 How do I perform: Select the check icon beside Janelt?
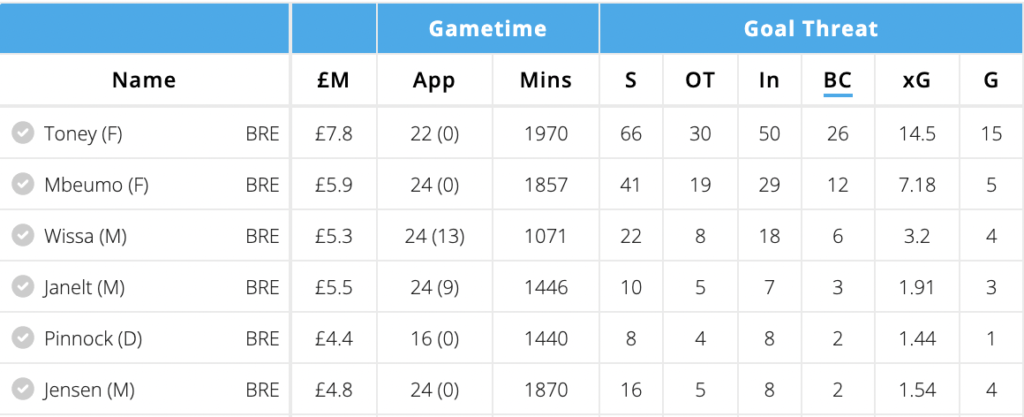point(23,287)
